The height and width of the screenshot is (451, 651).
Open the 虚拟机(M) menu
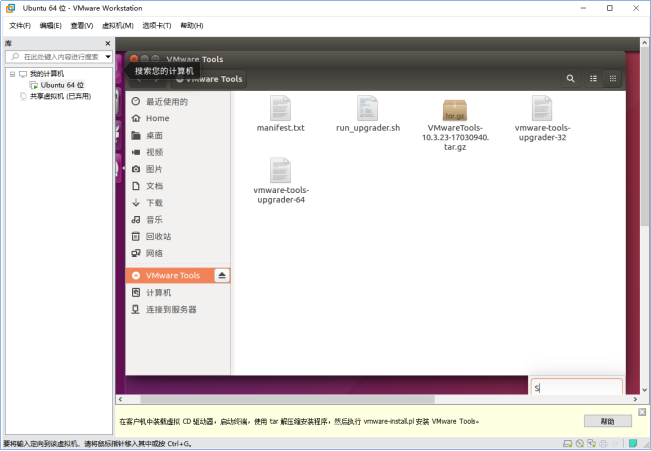point(118,26)
